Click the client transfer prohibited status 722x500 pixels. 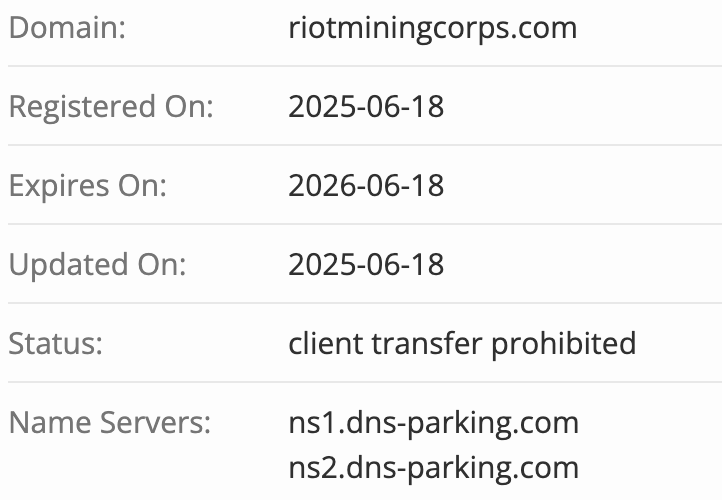point(462,344)
